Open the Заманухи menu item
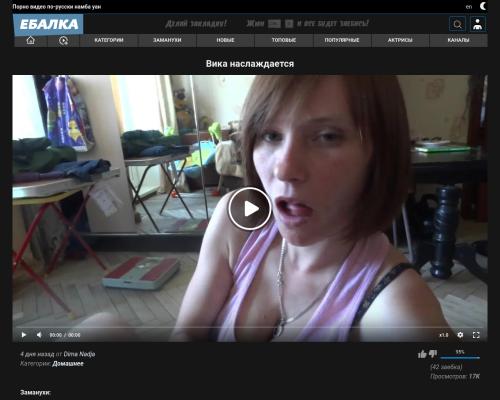The image size is (500, 400). (167, 40)
